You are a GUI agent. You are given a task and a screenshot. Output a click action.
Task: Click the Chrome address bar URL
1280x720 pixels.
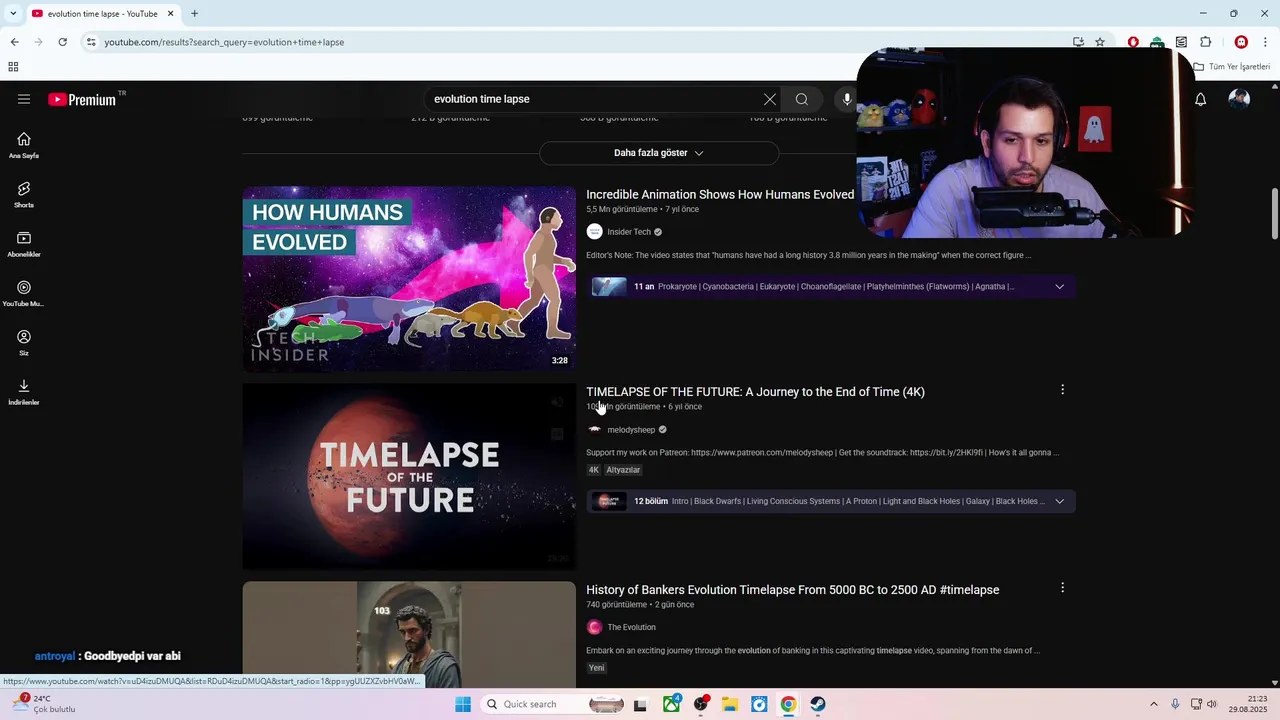pyautogui.click(x=224, y=42)
